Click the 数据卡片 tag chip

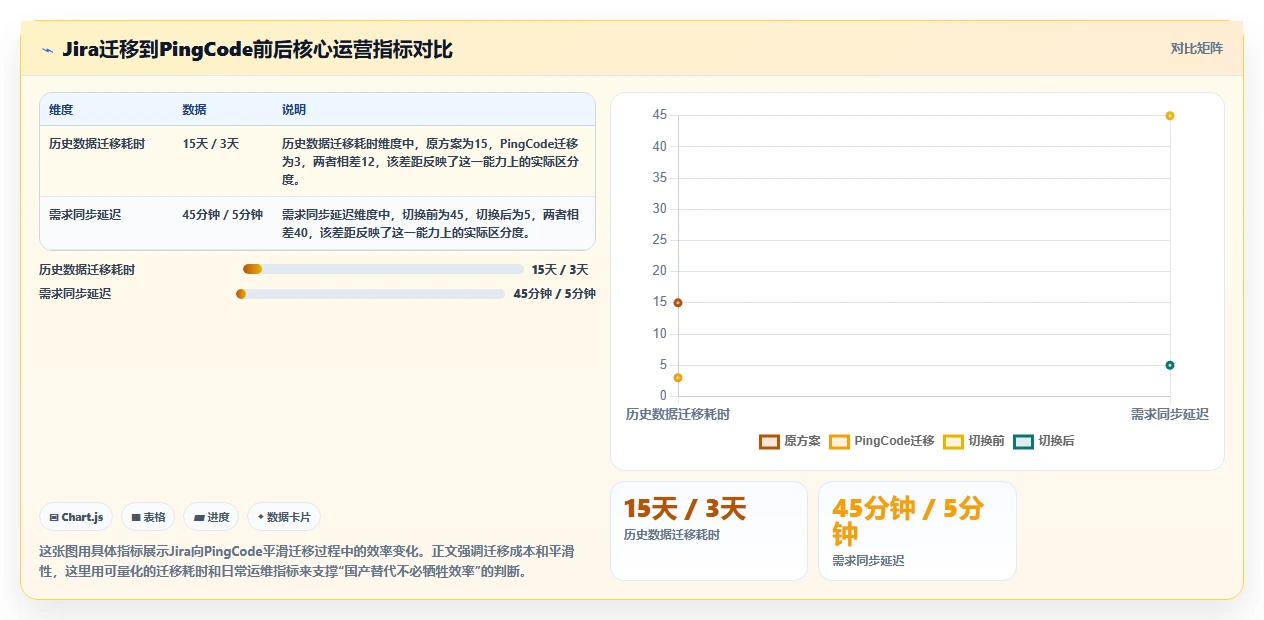click(x=284, y=517)
